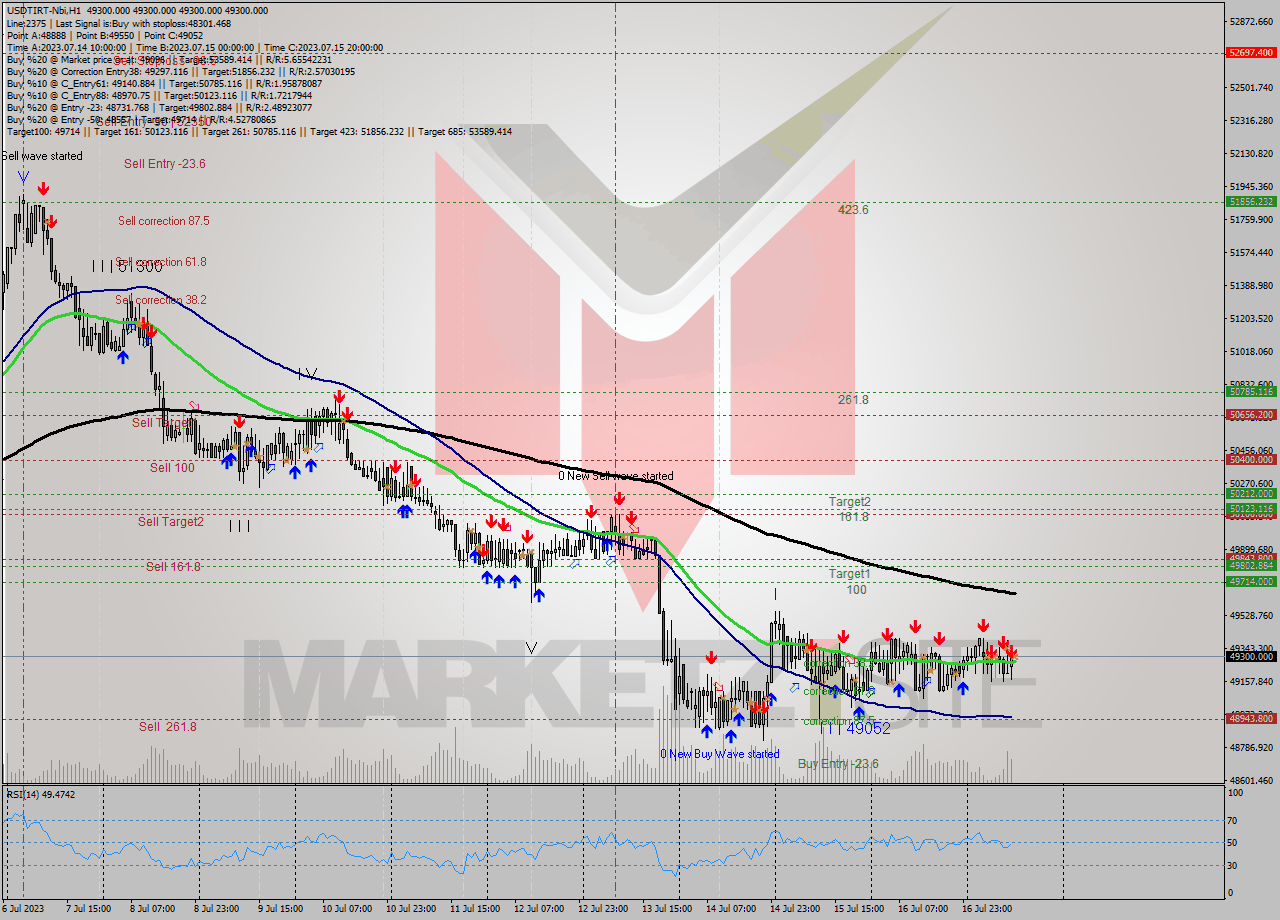This screenshot has height=920, width=1280.
Task: Click the 7 Jul 15:00 time label
Action: tap(86, 910)
